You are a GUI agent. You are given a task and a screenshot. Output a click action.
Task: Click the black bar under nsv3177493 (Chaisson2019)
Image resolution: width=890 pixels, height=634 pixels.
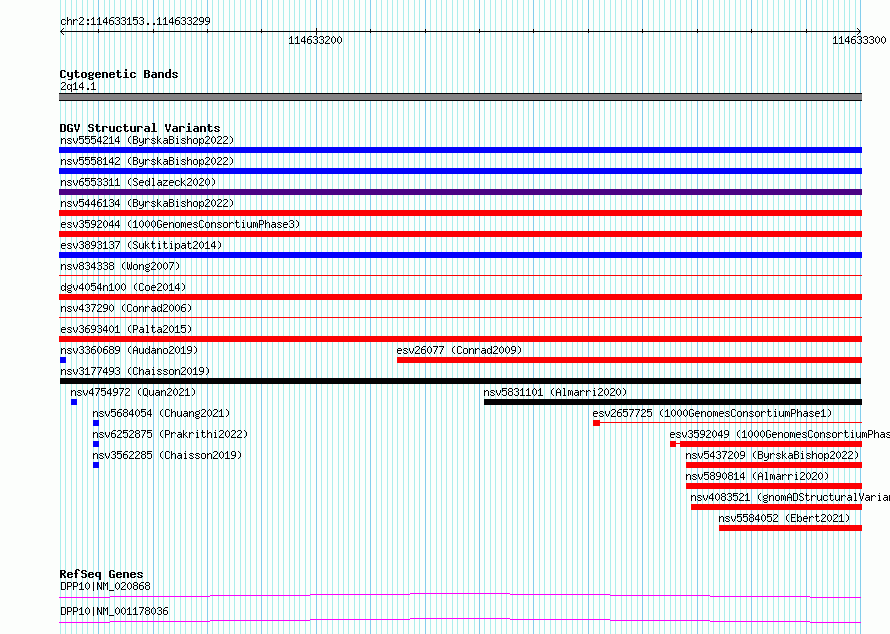tap(460, 381)
